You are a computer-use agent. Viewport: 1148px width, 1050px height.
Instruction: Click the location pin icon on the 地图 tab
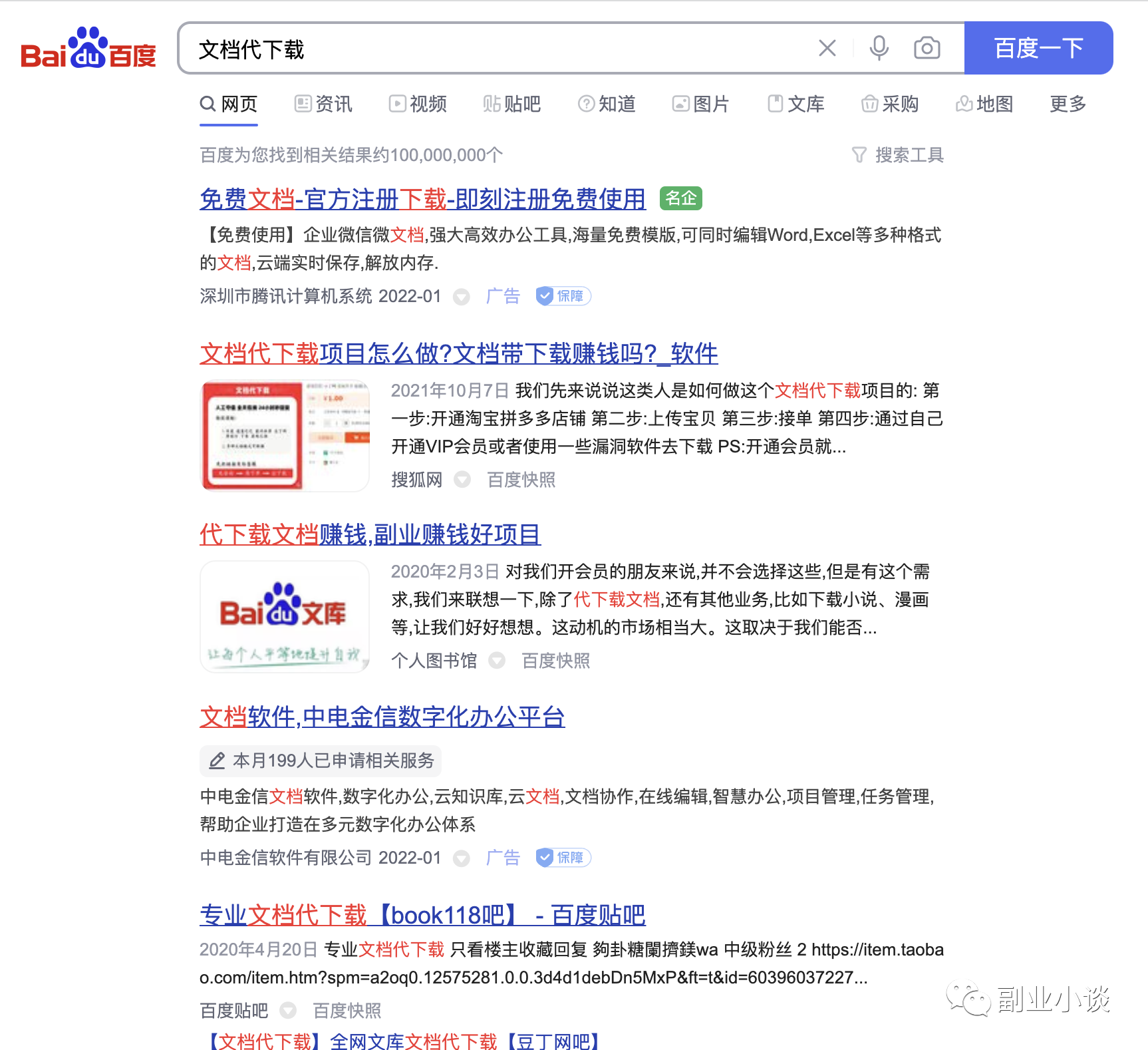tap(964, 104)
